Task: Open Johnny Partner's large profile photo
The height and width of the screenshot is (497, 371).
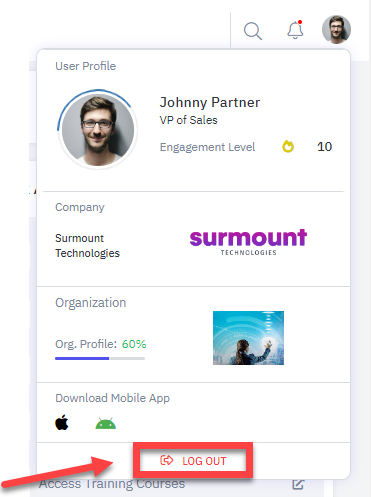Action: point(98,129)
